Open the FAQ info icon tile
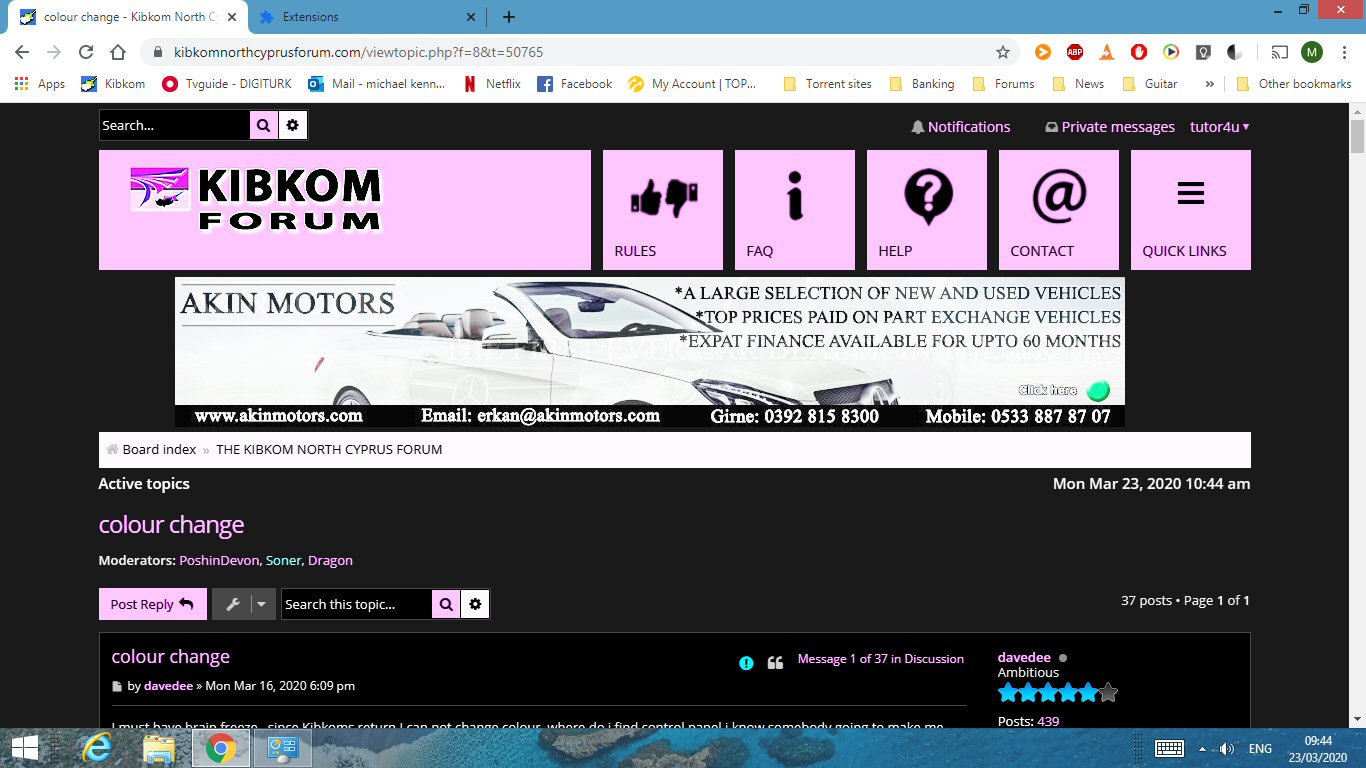Image resolution: width=1366 pixels, height=768 pixels. coord(795,210)
